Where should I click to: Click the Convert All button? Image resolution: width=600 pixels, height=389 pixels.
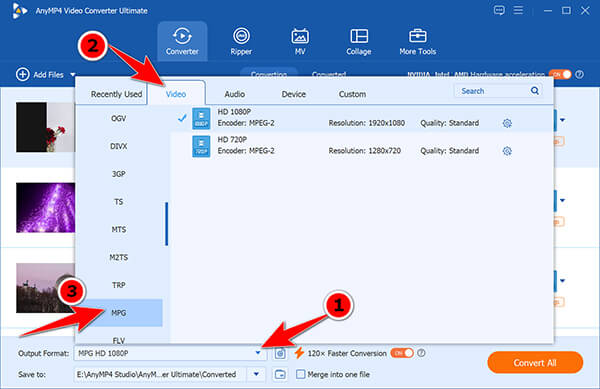click(535, 363)
